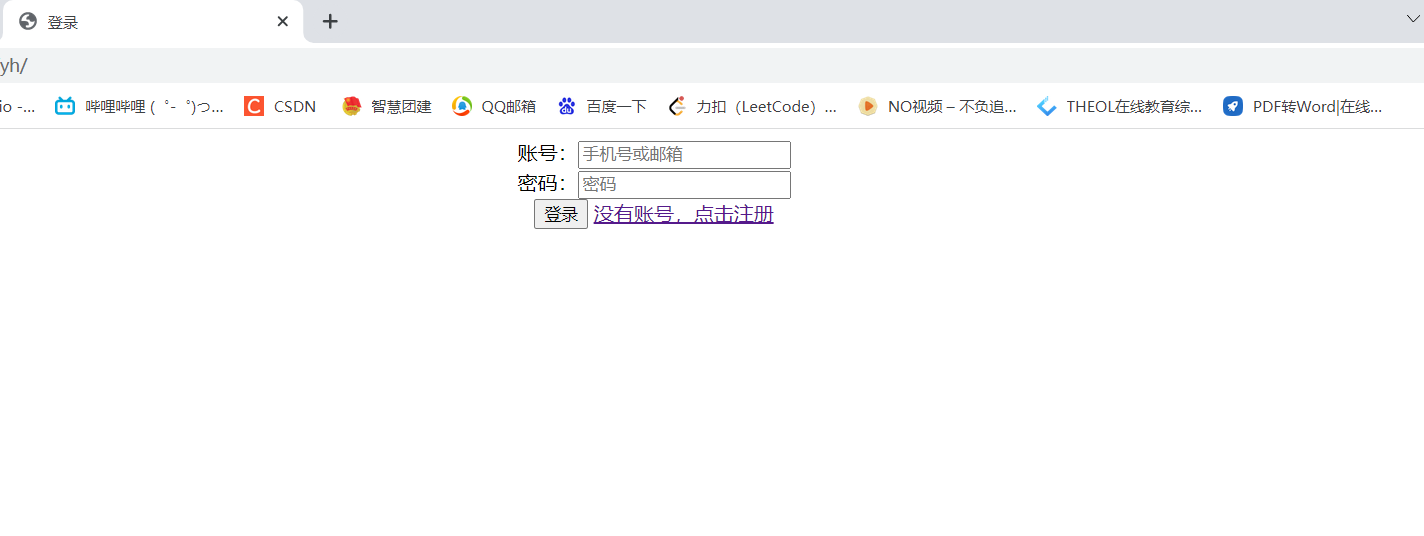Open the 百度一下 paw icon bookmark

pyautogui.click(x=567, y=106)
